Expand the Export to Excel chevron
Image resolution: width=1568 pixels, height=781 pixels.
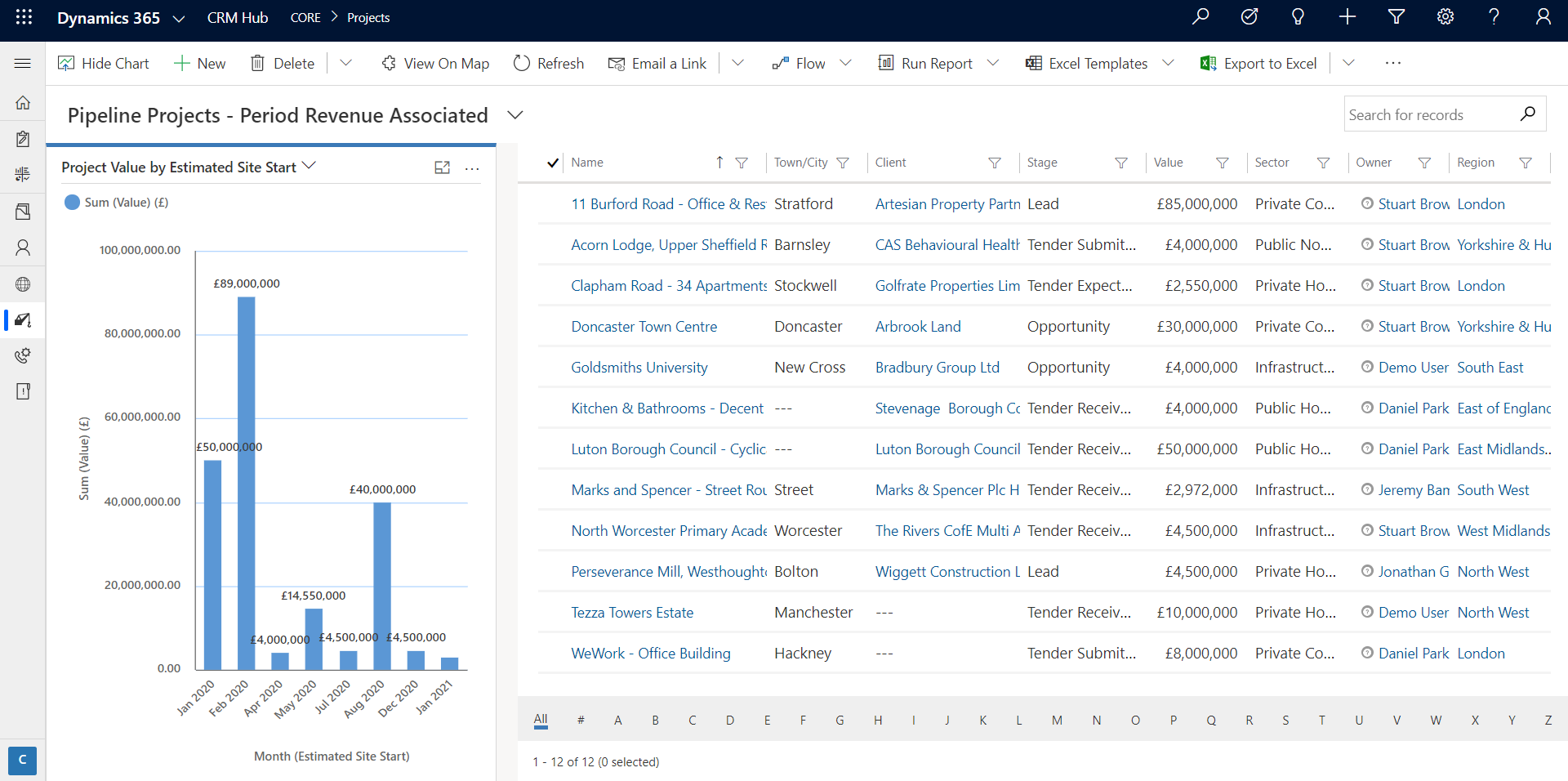pos(1348,63)
